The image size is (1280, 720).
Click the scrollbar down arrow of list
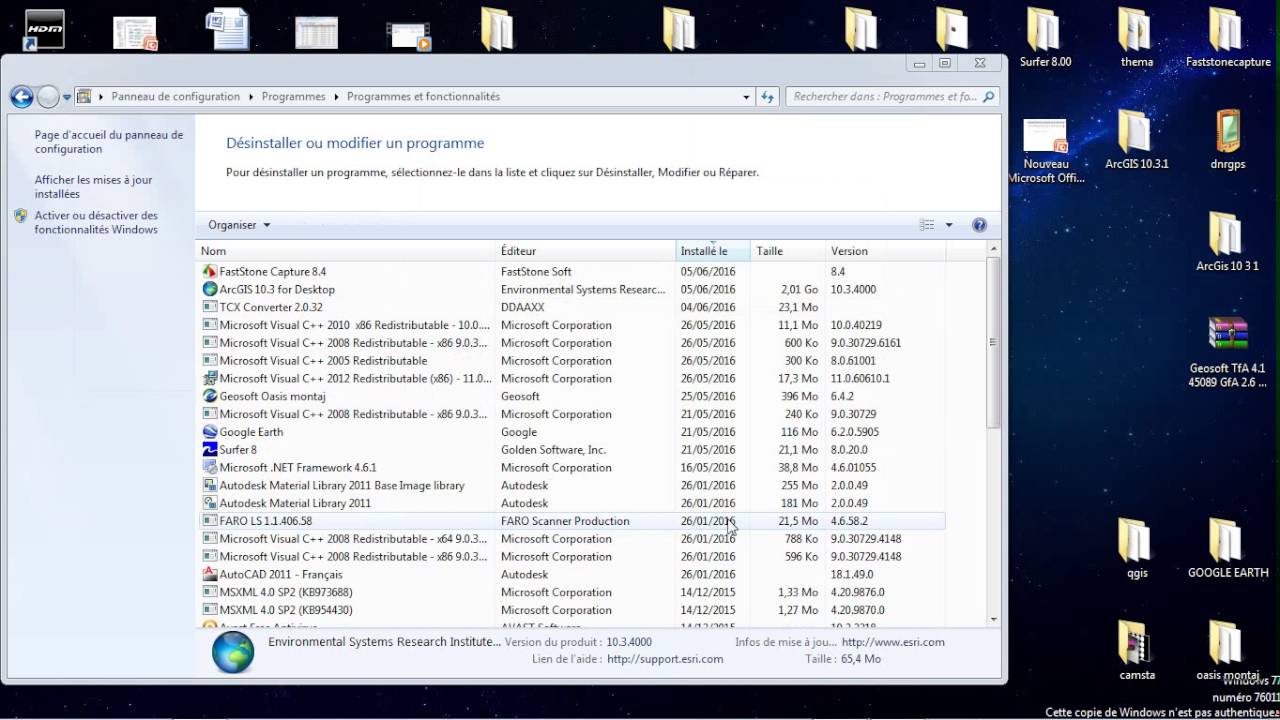[992, 619]
